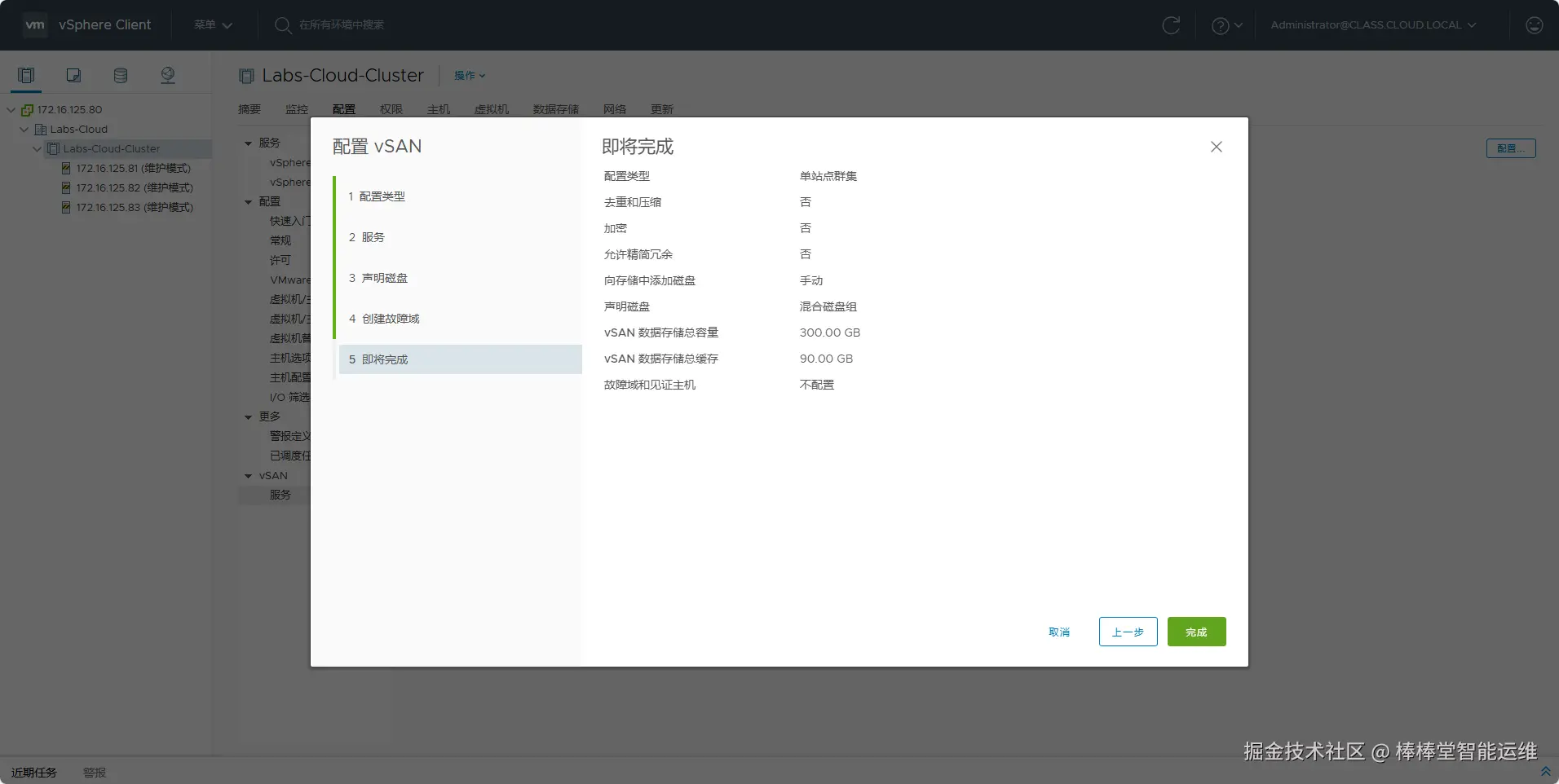
Task: Close the 配置 vSAN dialog
Action: (x=1217, y=147)
